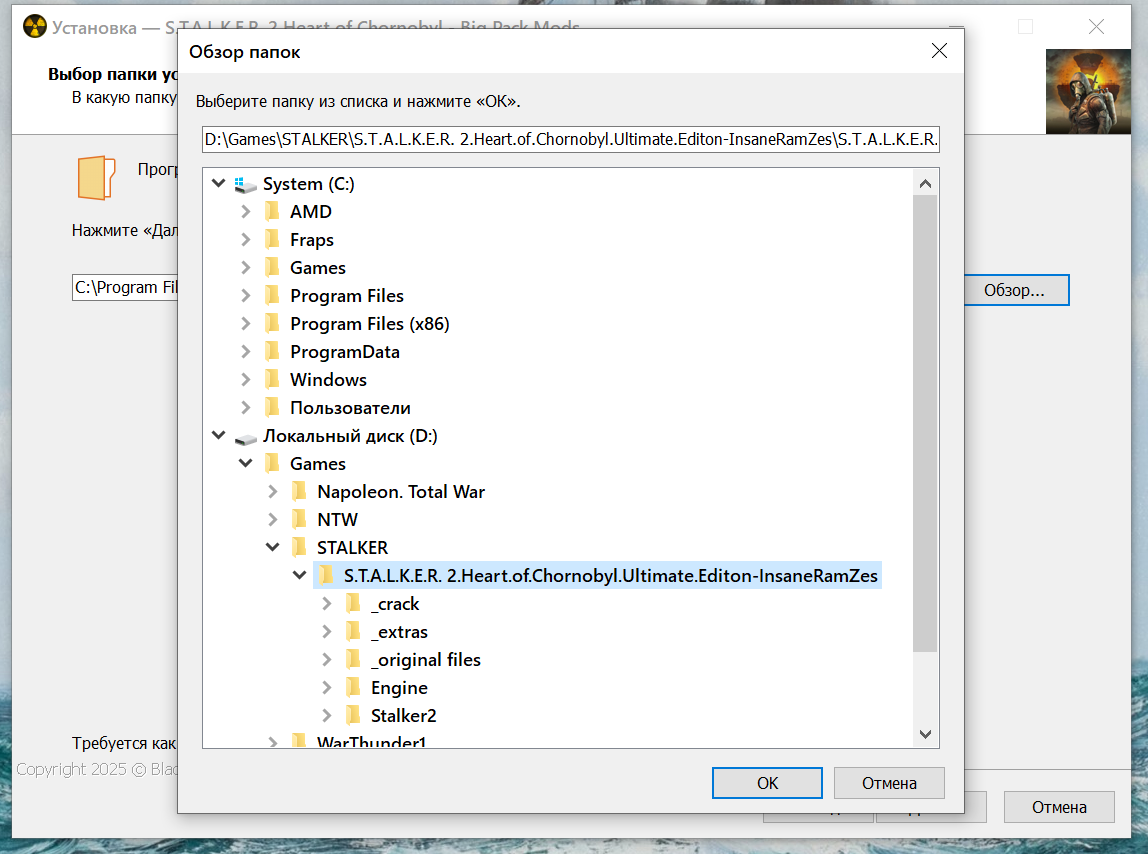Click the STALKER folder icon
Screen dimensions: 1148x854
point(299,546)
